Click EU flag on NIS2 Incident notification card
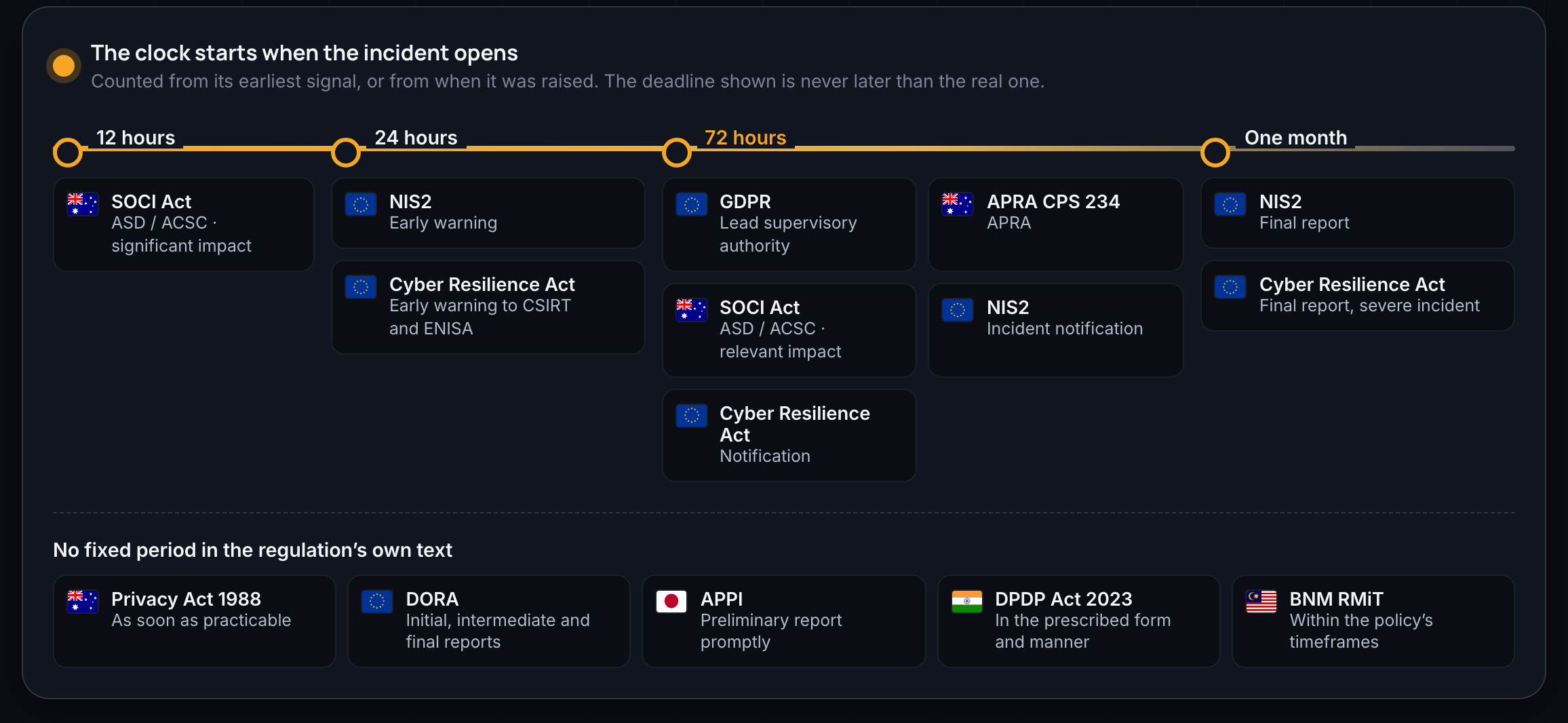The height and width of the screenshot is (723, 1568). (x=958, y=310)
